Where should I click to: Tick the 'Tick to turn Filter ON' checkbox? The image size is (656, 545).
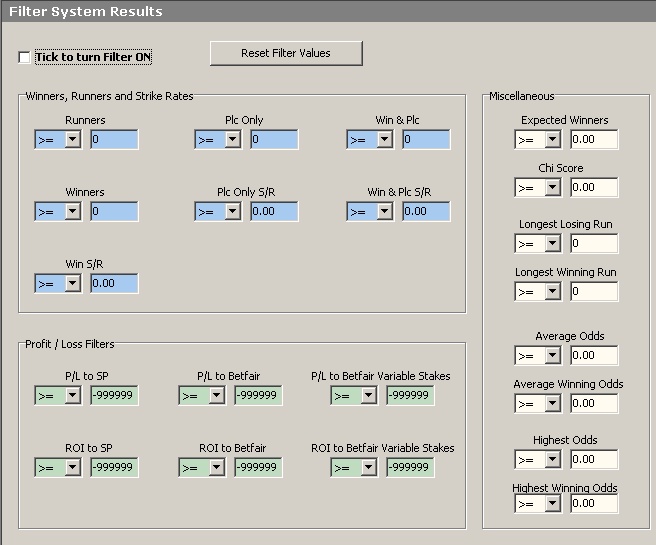(24, 57)
